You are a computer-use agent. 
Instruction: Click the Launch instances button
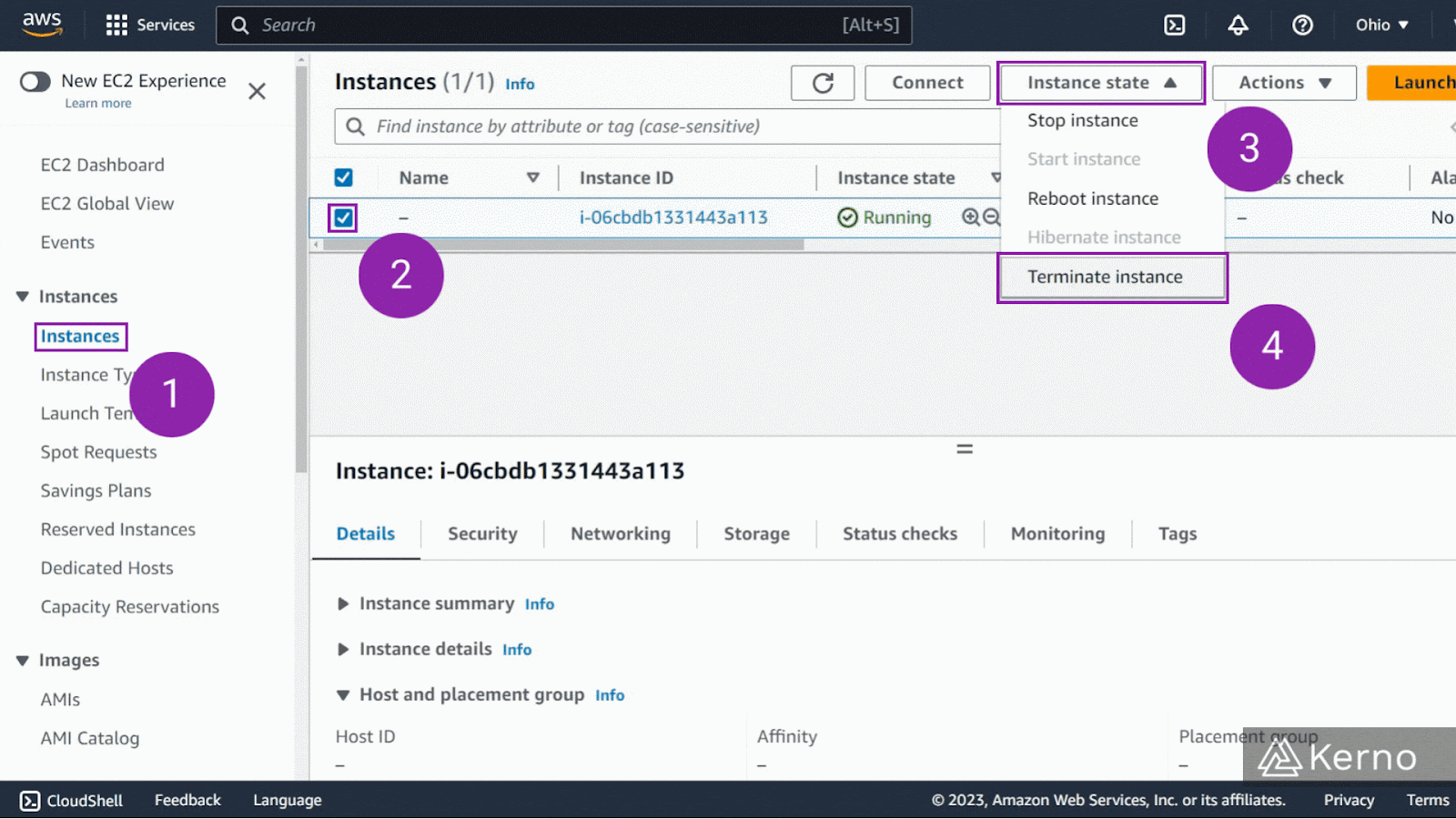(1412, 83)
